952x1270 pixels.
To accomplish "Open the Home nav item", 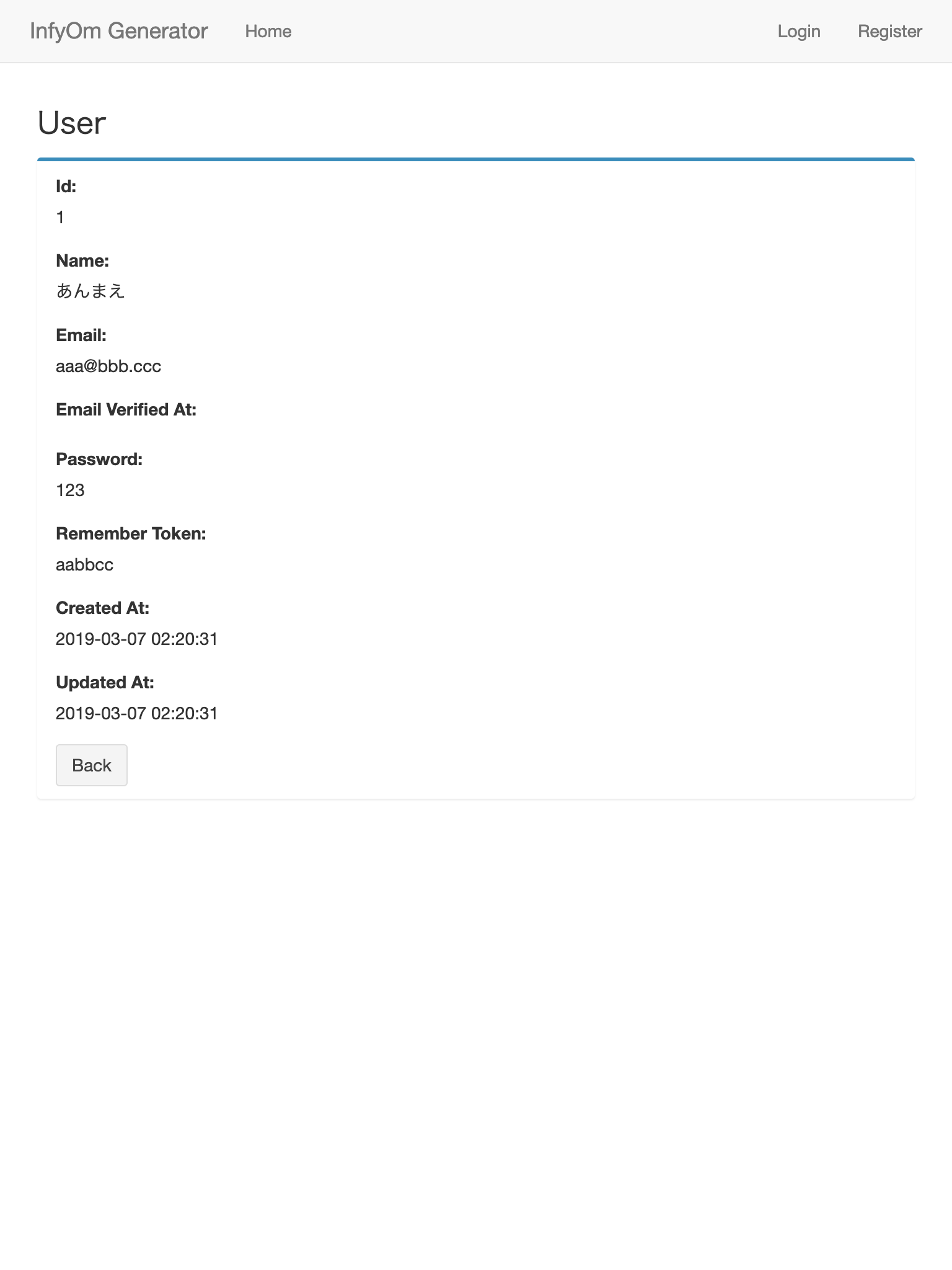I will pyautogui.click(x=268, y=31).
